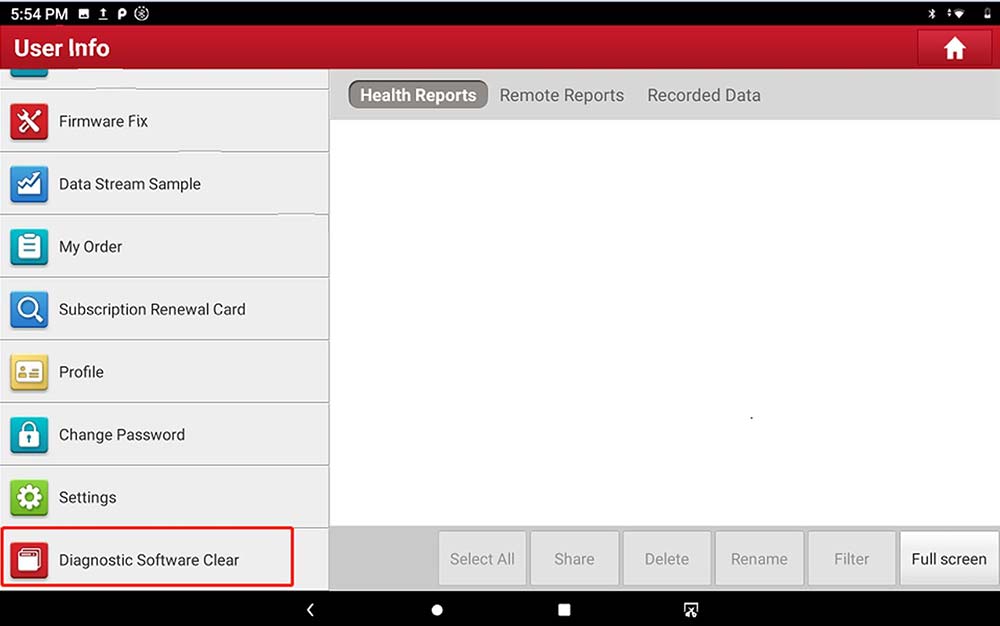Click the Filter button
The height and width of the screenshot is (626, 1000).
851,558
